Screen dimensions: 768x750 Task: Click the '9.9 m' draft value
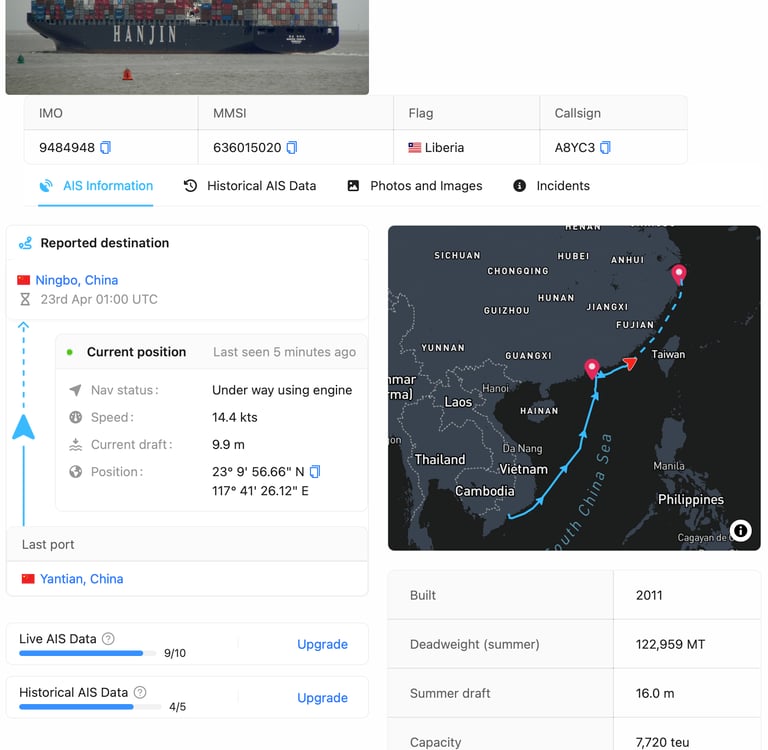[228, 444]
